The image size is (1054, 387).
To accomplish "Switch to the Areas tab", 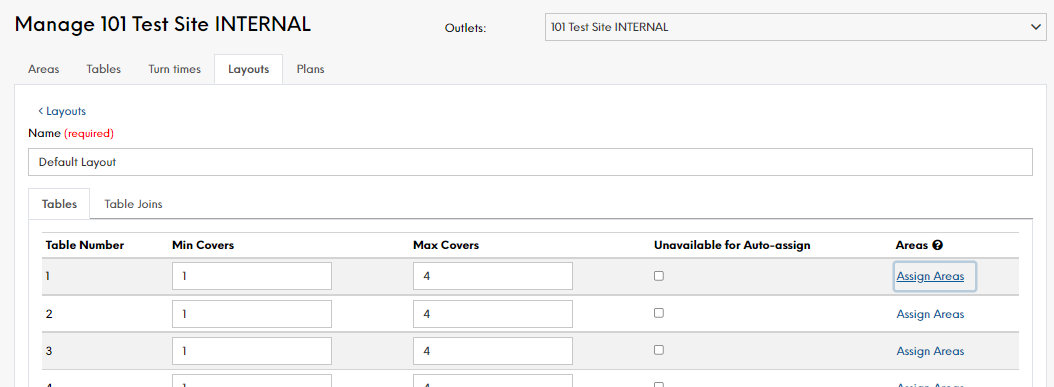I will (x=43, y=69).
